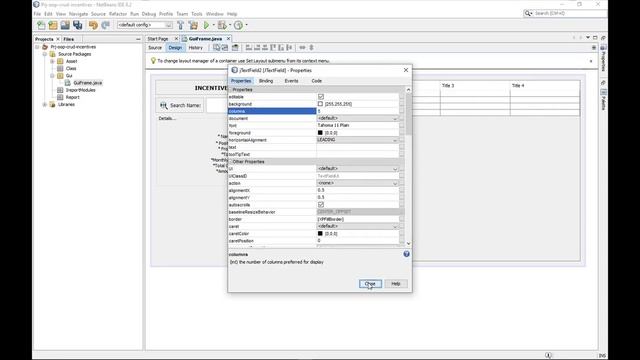Image resolution: width=640 pixels, height=360 pixels.
Task: Switch to the Code tab
Action: coord(317,81)
